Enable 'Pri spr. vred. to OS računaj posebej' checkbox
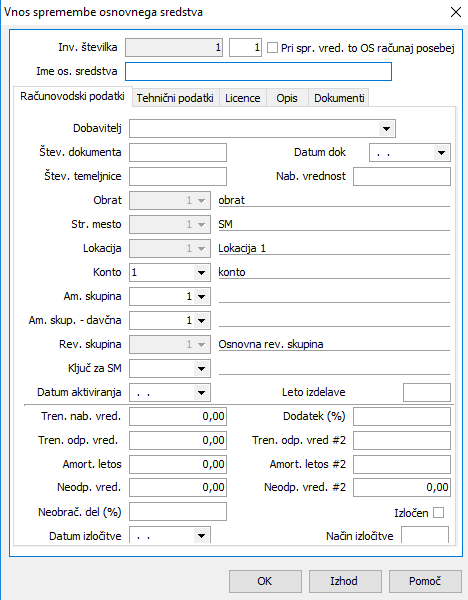This screenshot has height=600, width=468. tap(272, 48)
